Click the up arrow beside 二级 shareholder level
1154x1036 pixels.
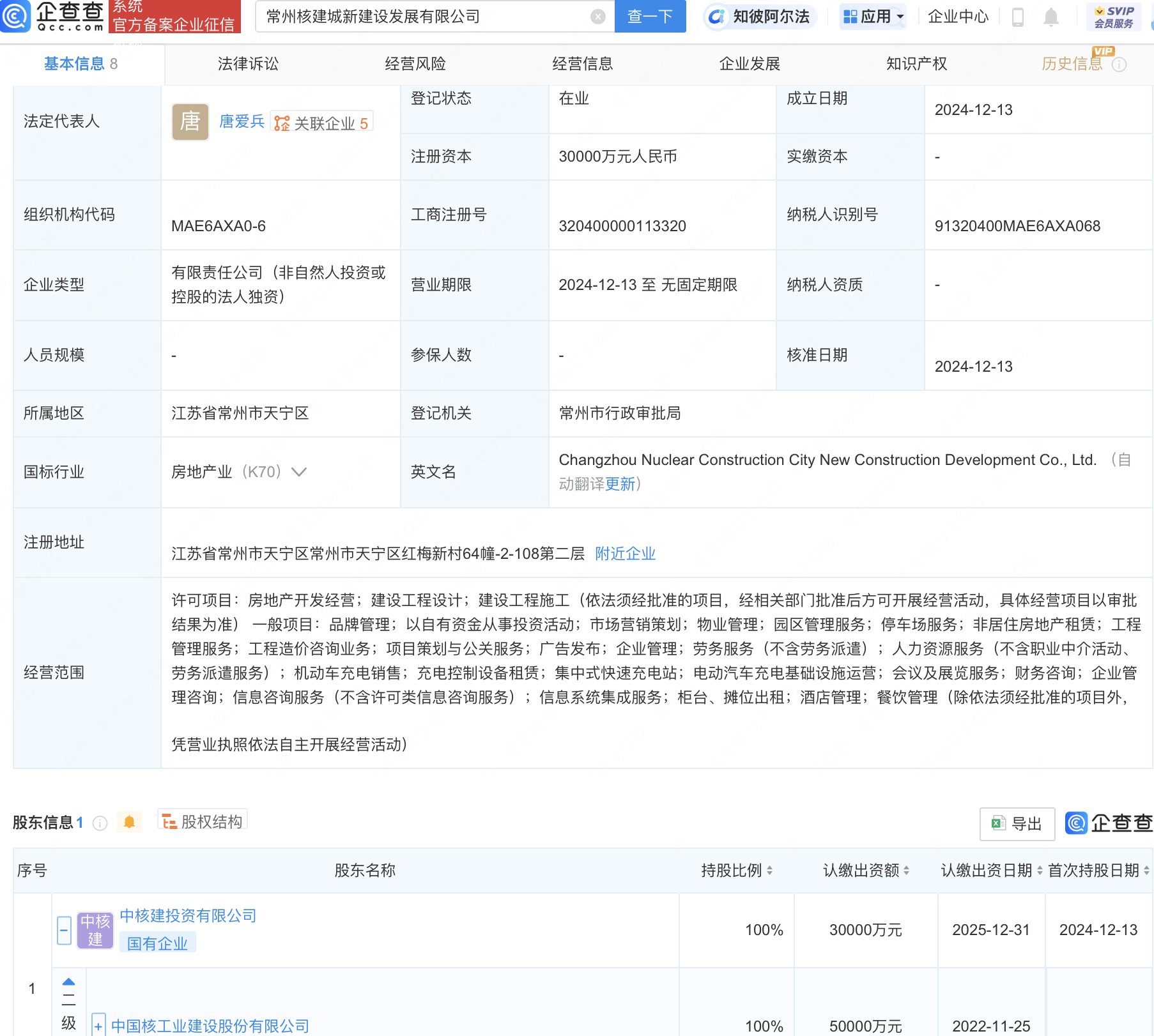click(x=69, y=982)
